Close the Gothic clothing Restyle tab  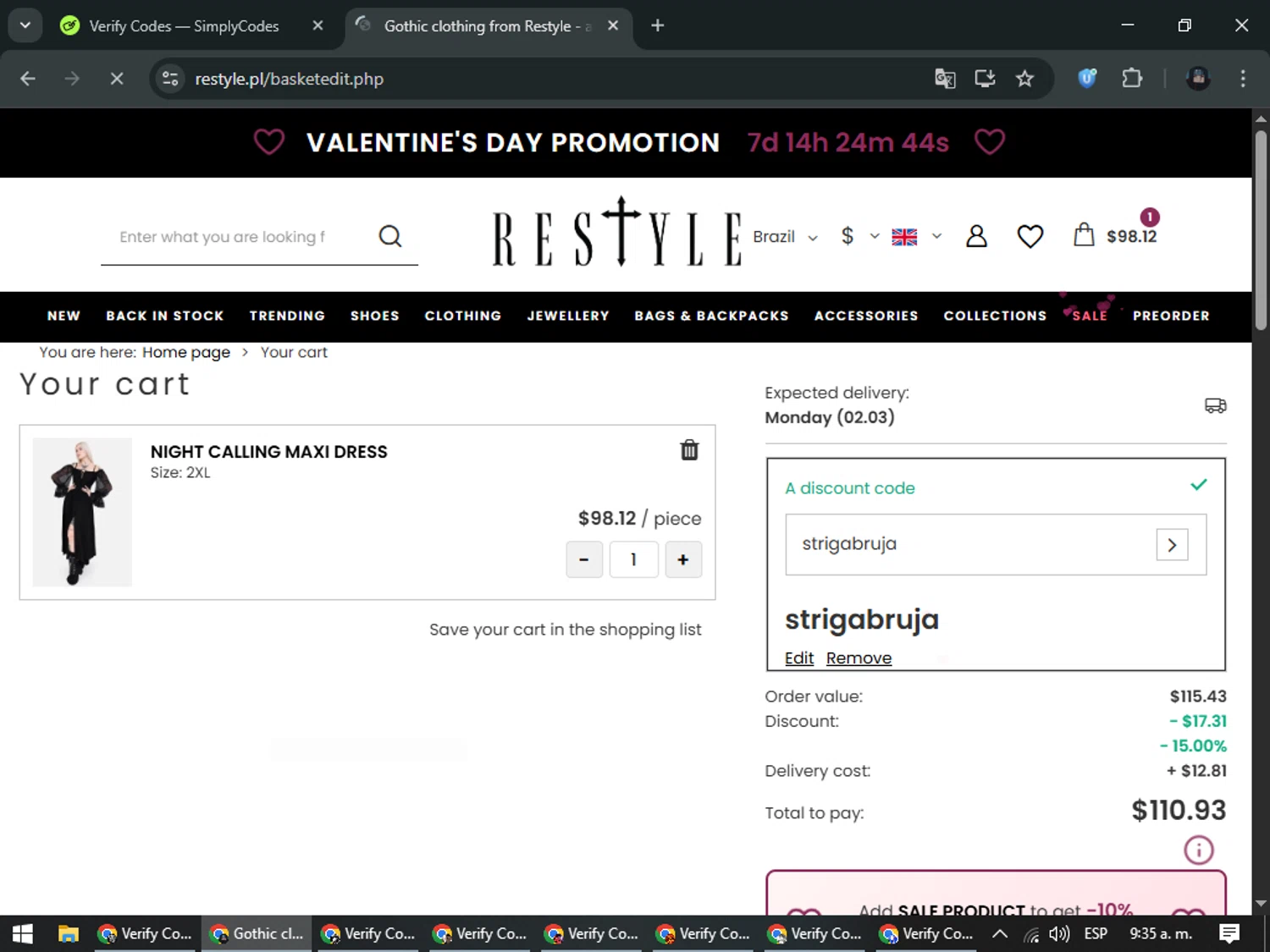tap(613, 25)
